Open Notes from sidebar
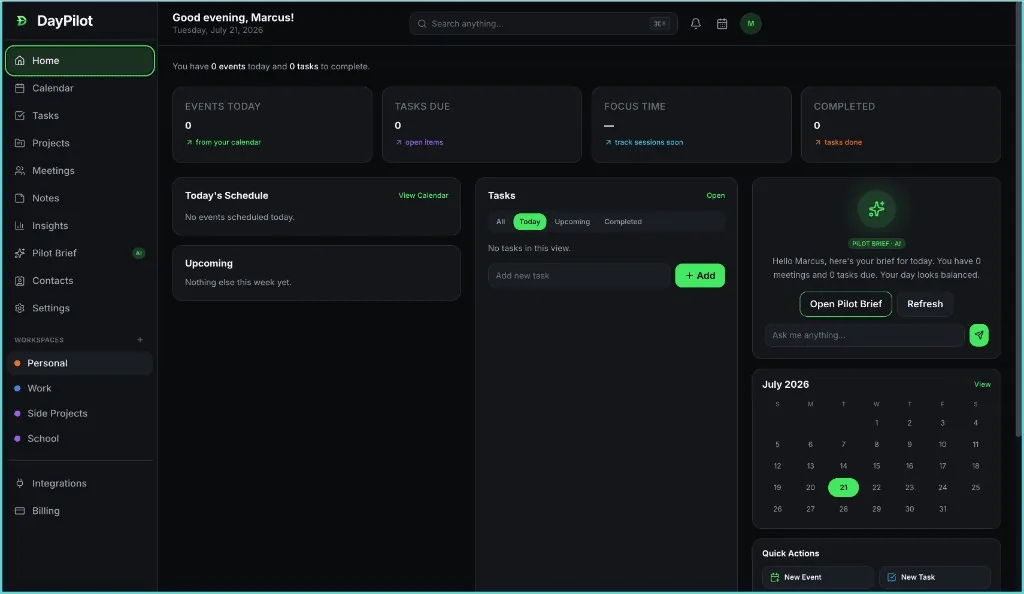 (x=80, y=198)
